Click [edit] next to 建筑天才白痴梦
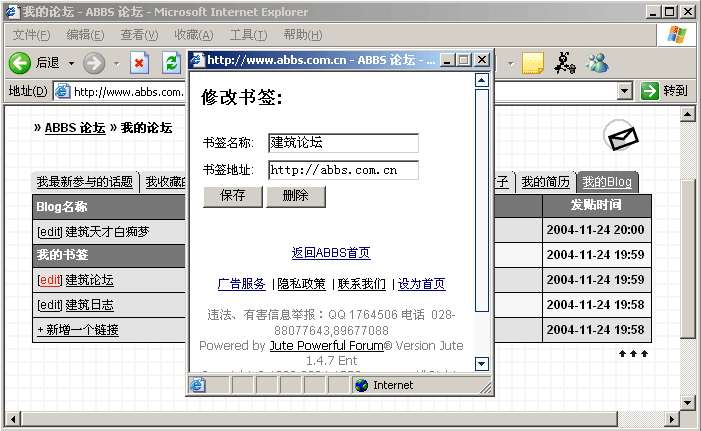The width and height of the screenshot is (701, 431). pyautogui.click(x=49, y=232)
